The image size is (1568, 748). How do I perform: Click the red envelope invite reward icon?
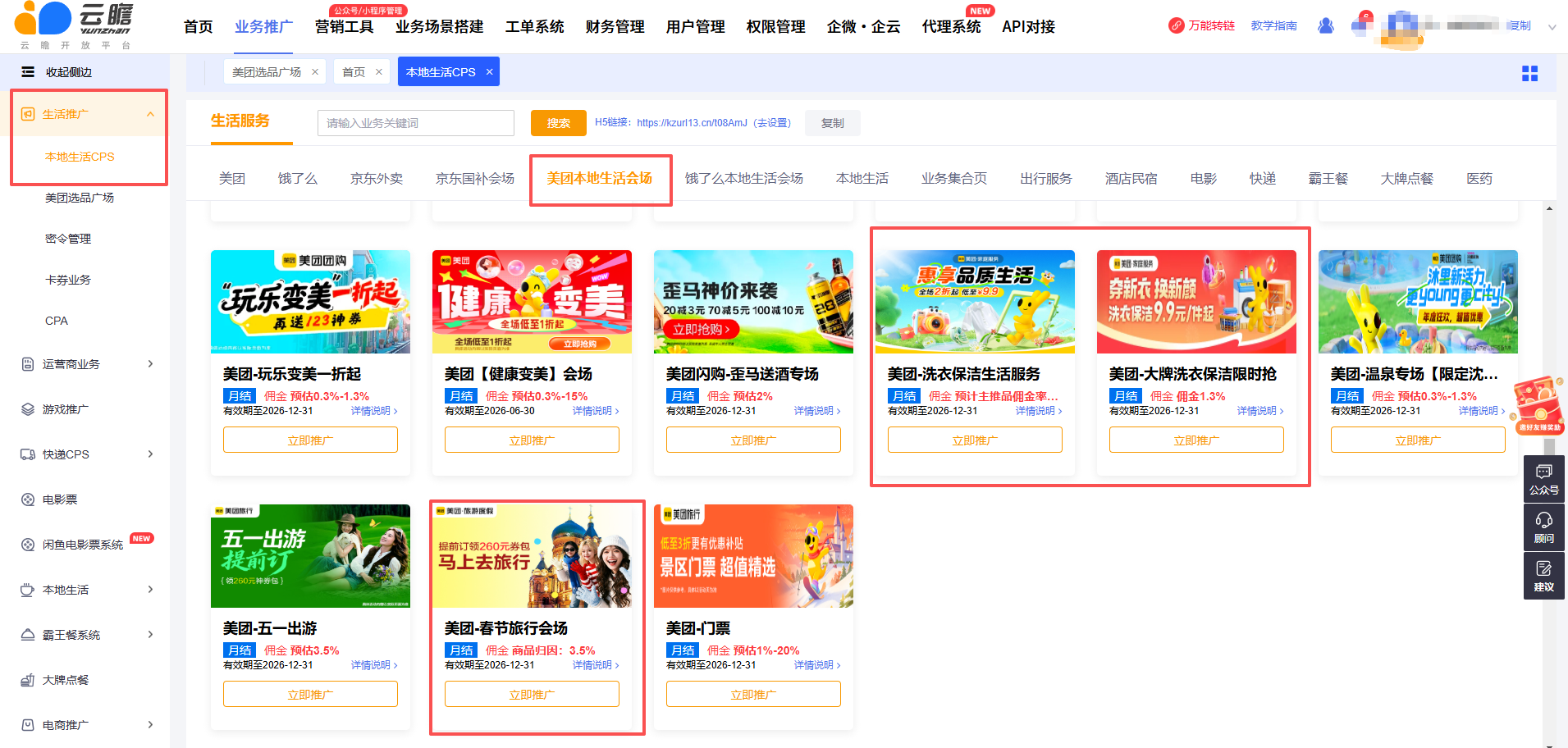1539,404
